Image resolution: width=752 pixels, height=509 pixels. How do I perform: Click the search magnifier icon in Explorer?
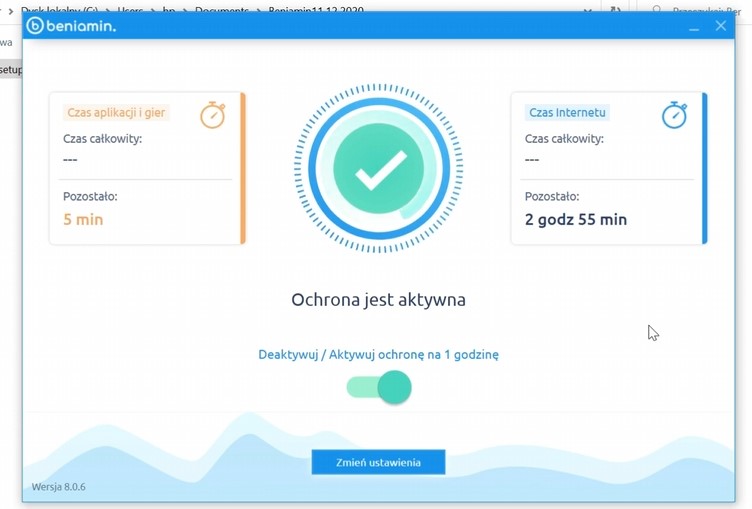[x=657, y=10]
